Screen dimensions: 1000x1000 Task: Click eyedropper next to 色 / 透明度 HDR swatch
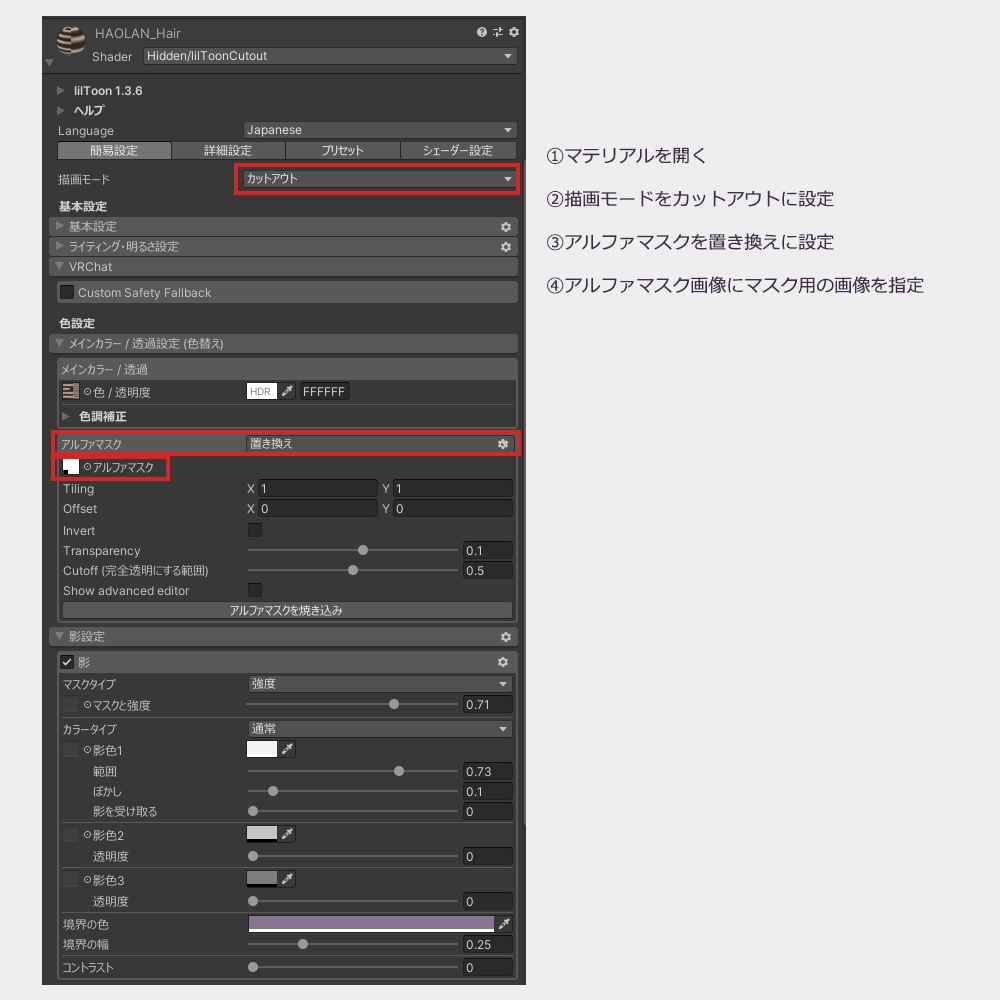[x=288, y=391]
